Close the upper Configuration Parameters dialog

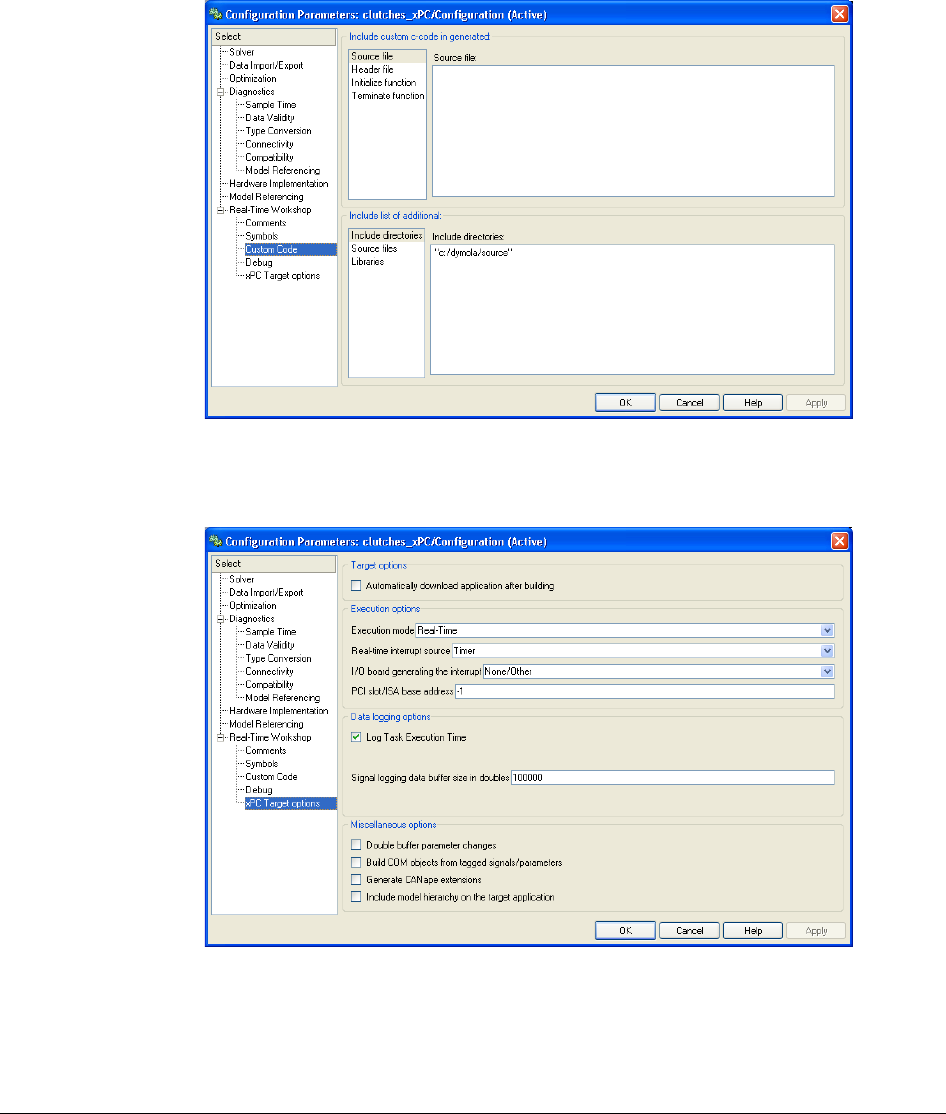pyautogui.click(x=839, y=14)
